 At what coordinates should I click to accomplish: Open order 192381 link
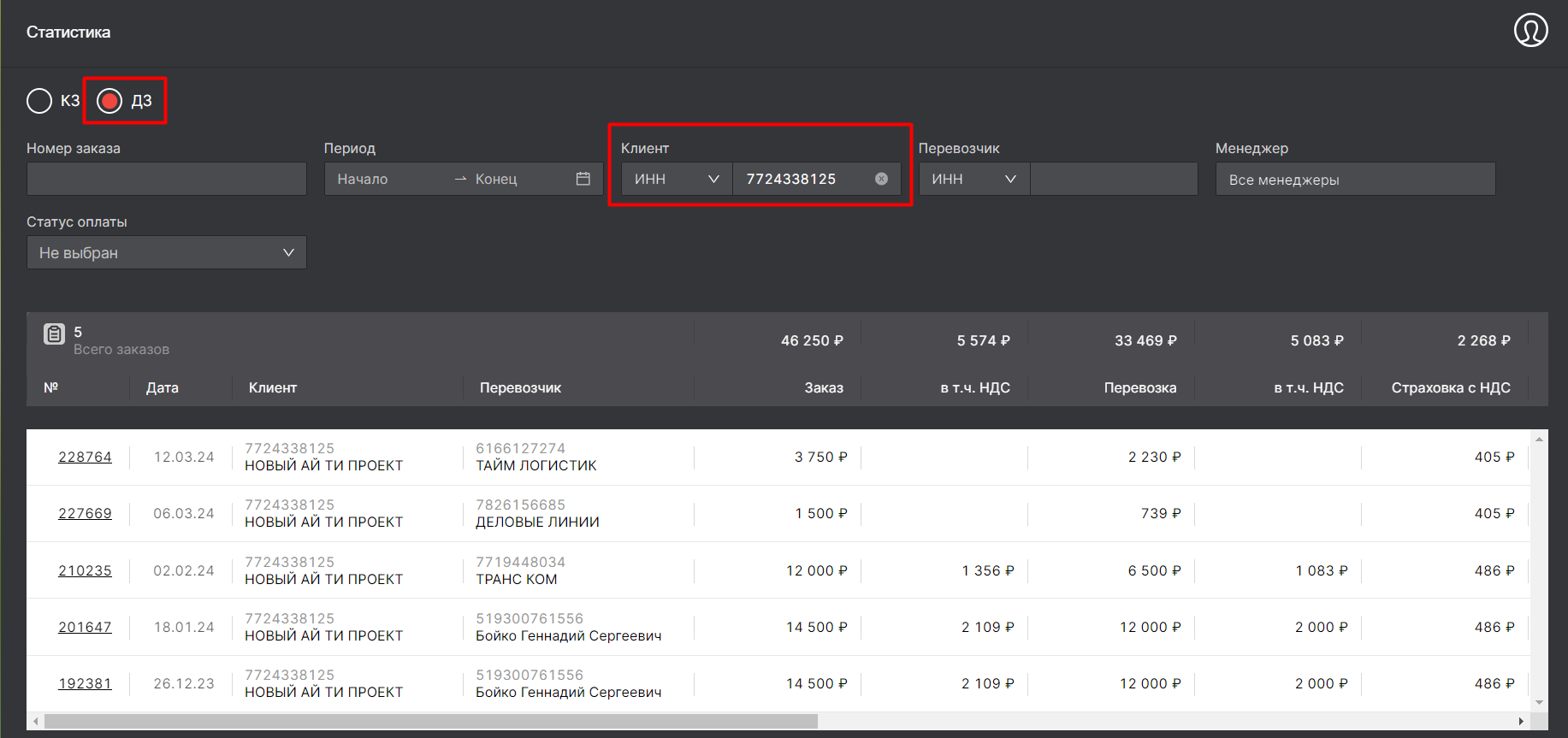click(x=85, y=683)
